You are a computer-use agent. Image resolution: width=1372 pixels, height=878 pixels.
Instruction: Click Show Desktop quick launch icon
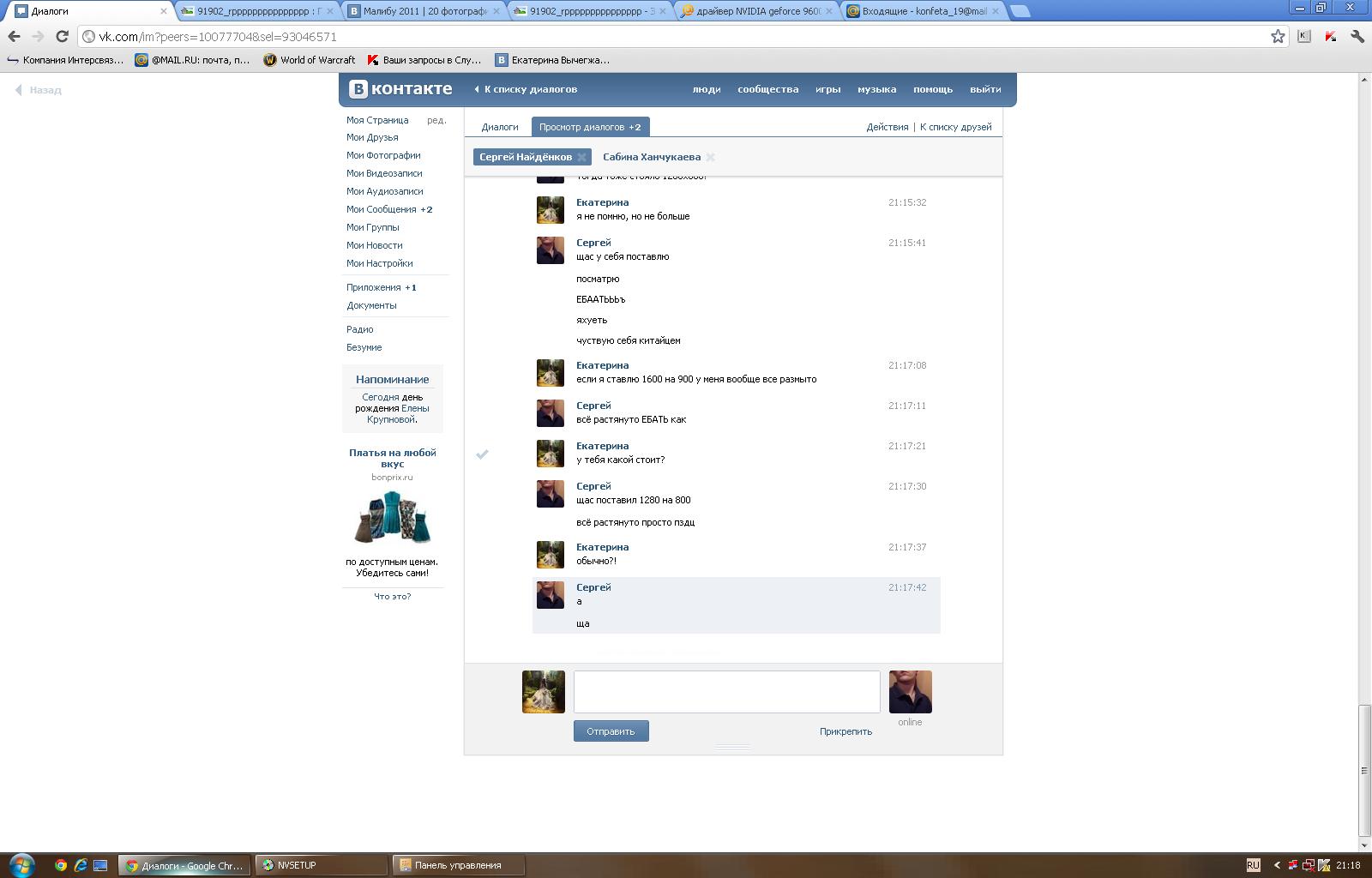click(100, 865)
